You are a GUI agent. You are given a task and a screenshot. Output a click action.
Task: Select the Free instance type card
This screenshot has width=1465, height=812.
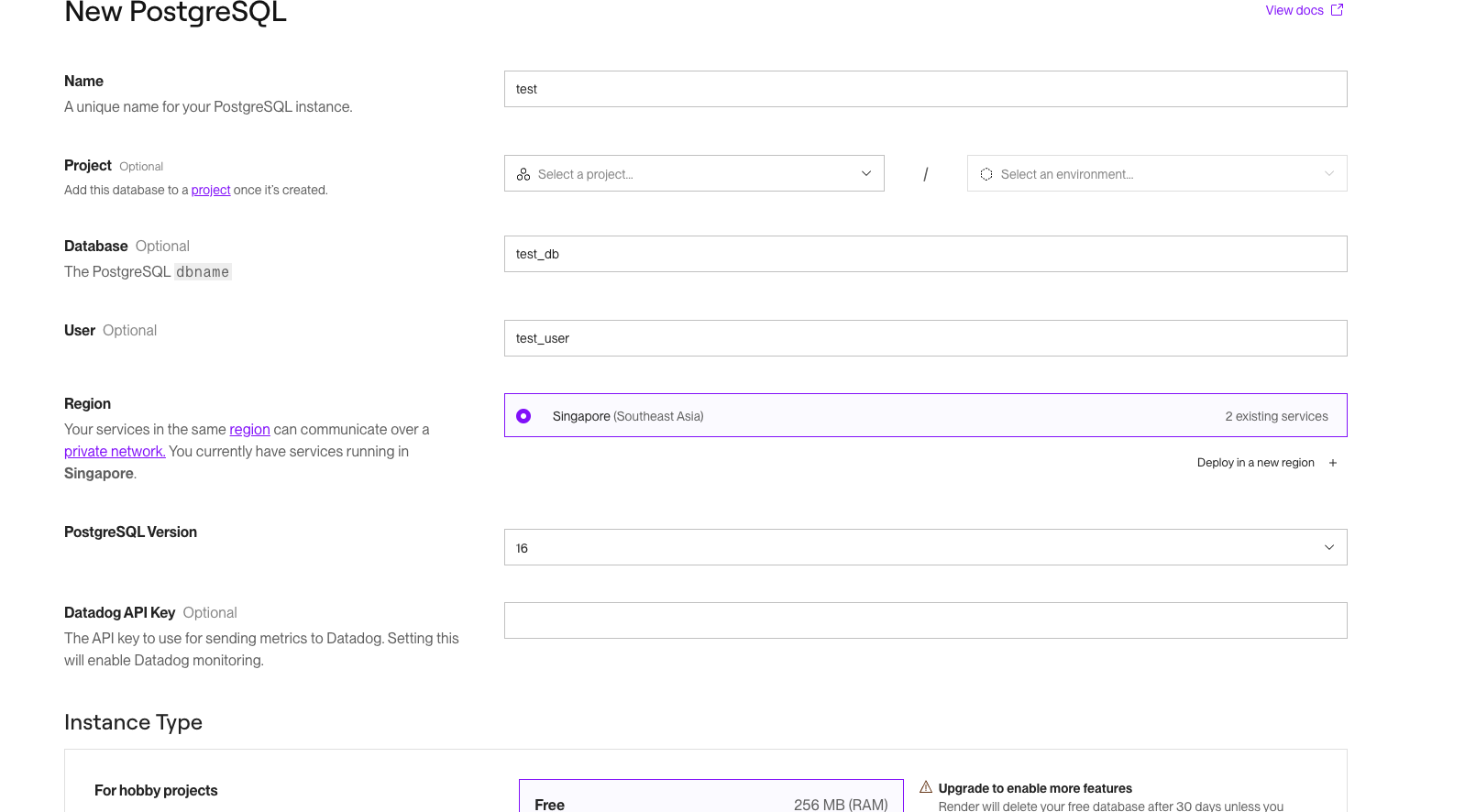710,797
